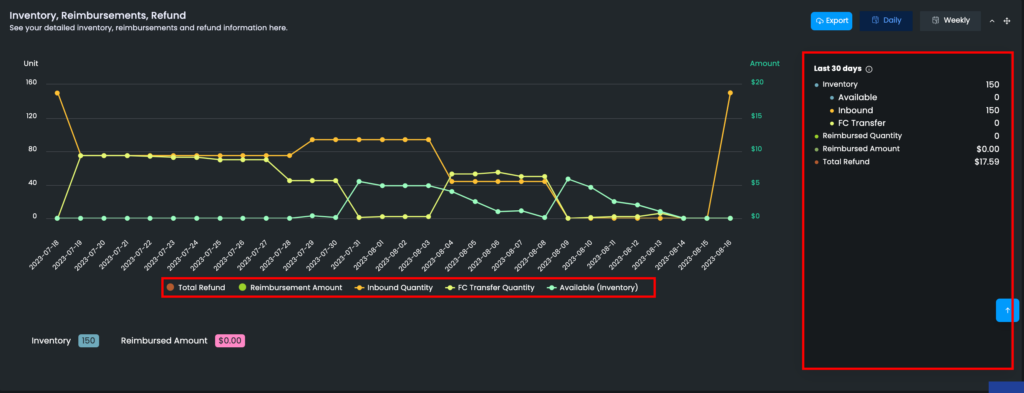1024x393 pixels.
Task: Click the 2023-08-16 date label on the axis
Action: [x=716, y=255]
